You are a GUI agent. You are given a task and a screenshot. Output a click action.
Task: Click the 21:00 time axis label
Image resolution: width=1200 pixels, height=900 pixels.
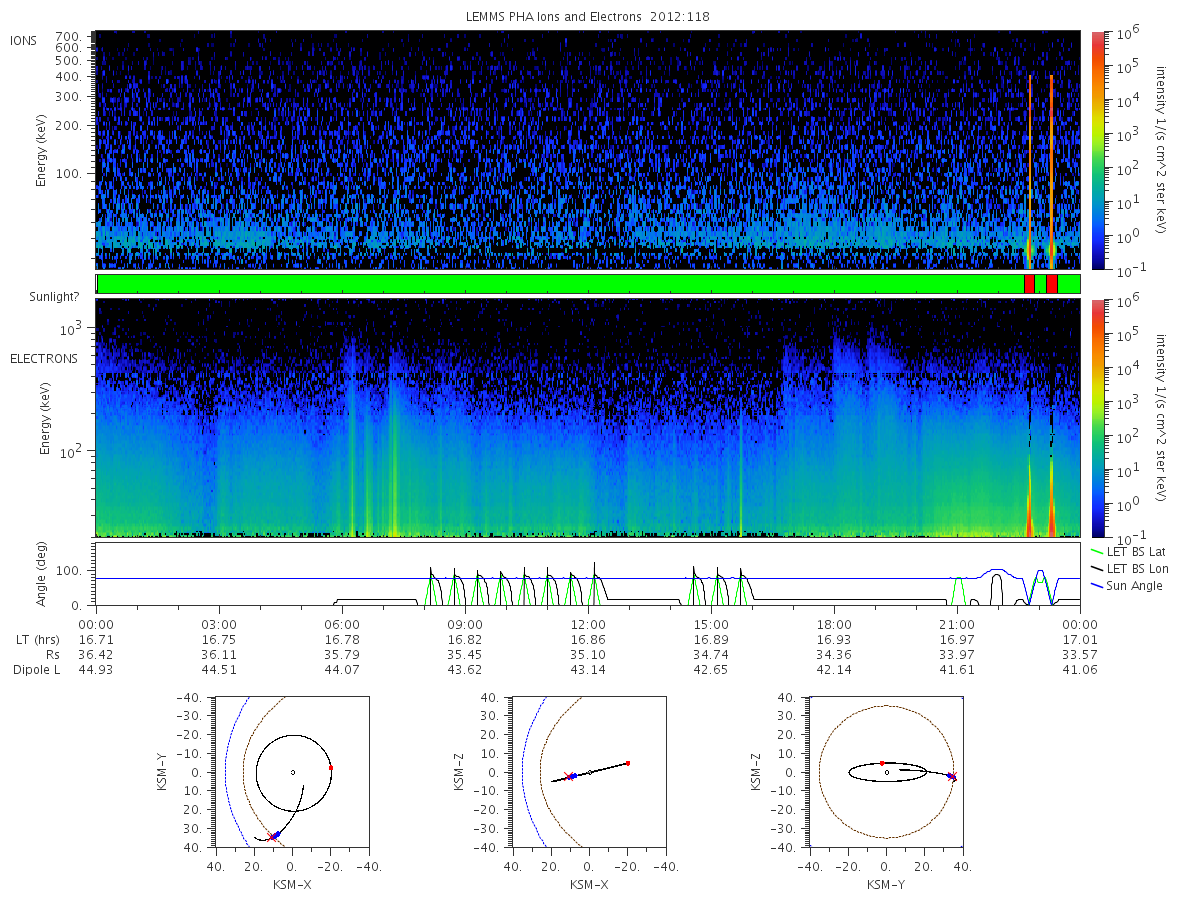957,622
